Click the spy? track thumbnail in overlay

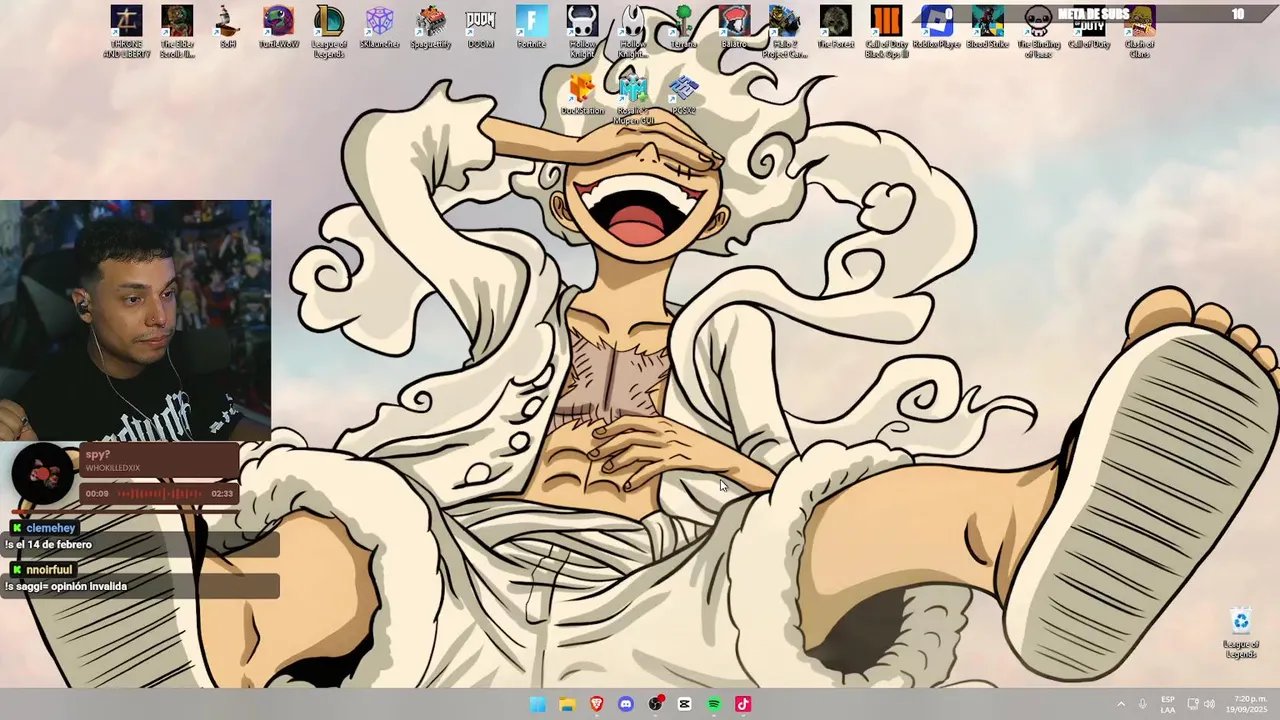pos(43,474)
